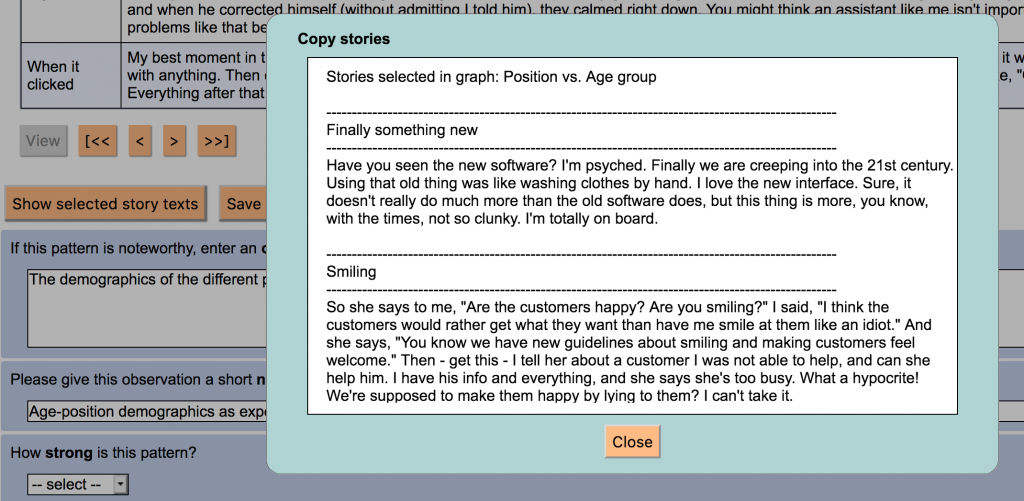This screenshot has height=501, width=1024.
Task: Click the "My best moment" story cell
Action: click(195, 75)
